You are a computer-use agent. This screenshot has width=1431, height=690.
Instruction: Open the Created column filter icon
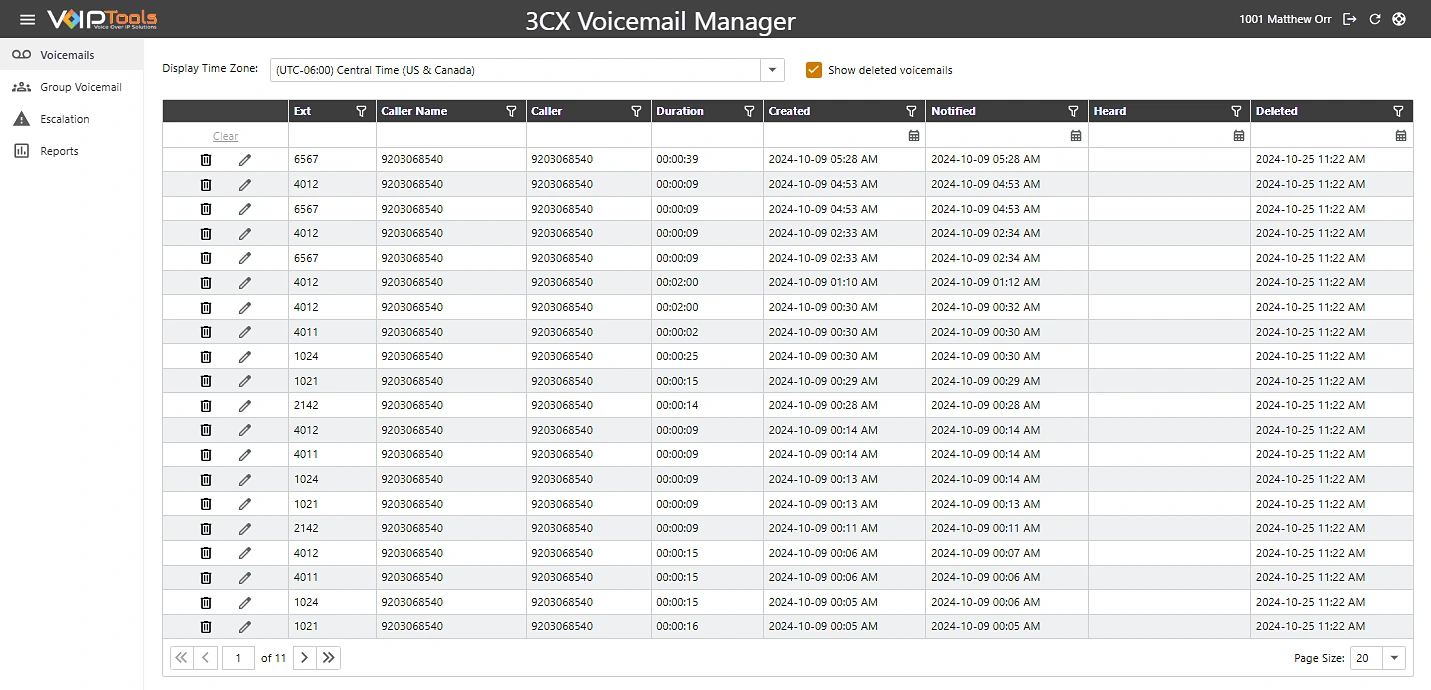tap(911, 111)
